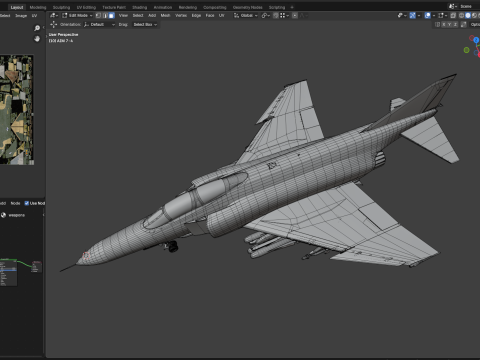Open Global transform orientation dropdown

click(x=246, y=15)
